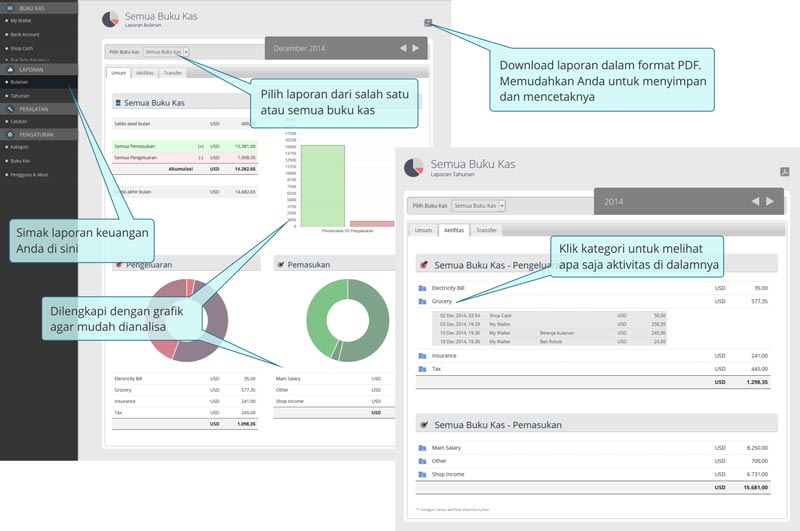Click checkmark icon beside Pemasukan in monthly report
This screenshot has width=800, height=531.
[280, 264]
